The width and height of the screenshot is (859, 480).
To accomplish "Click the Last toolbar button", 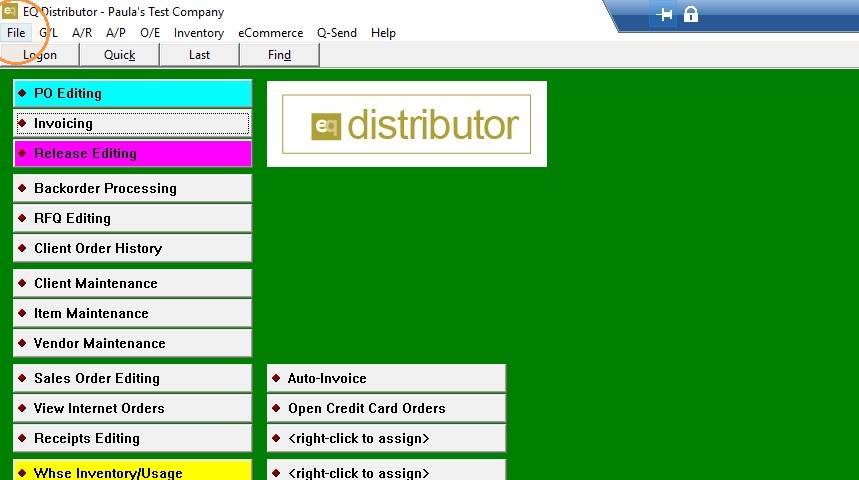I will 199,55.
